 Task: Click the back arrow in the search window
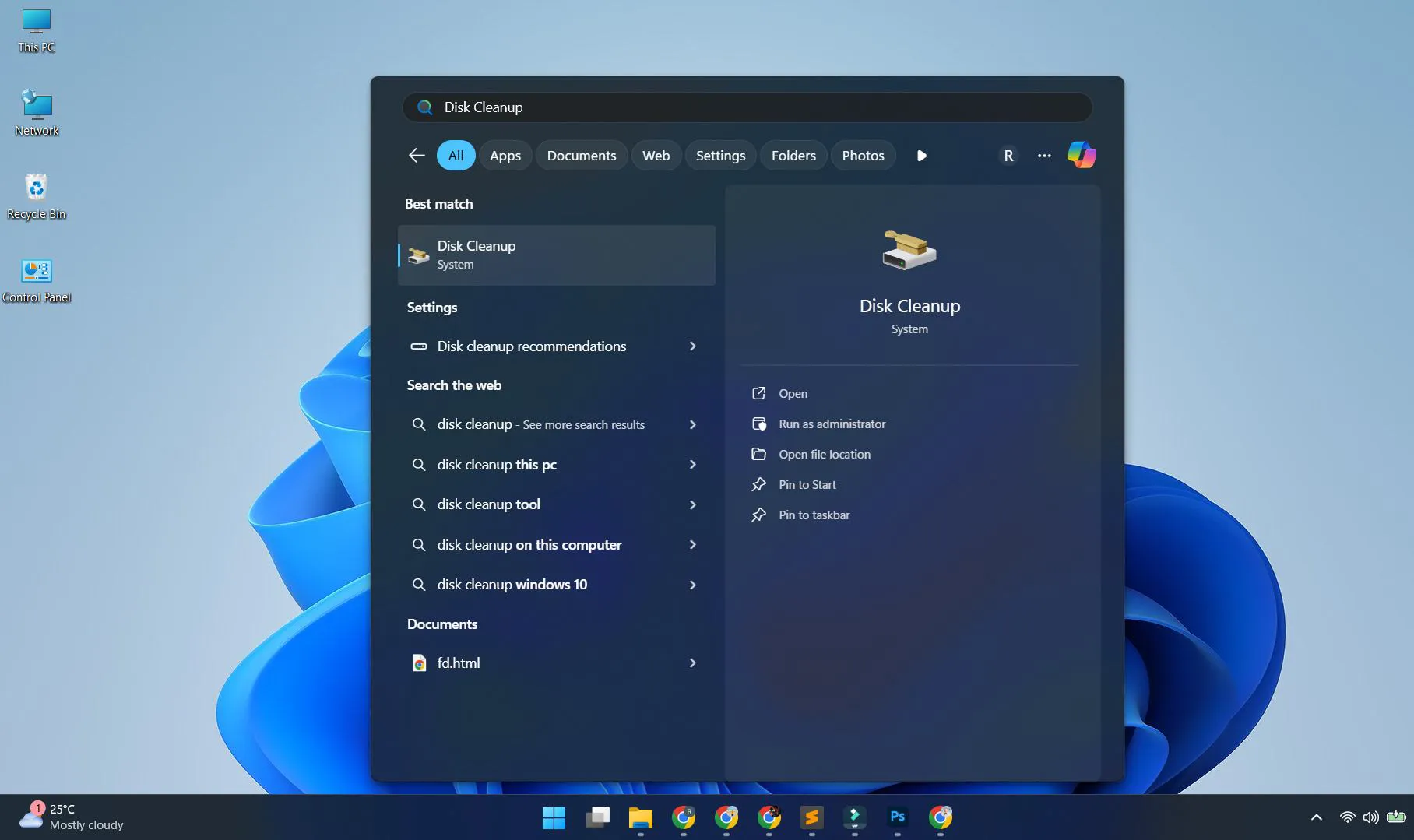(416, 155)
